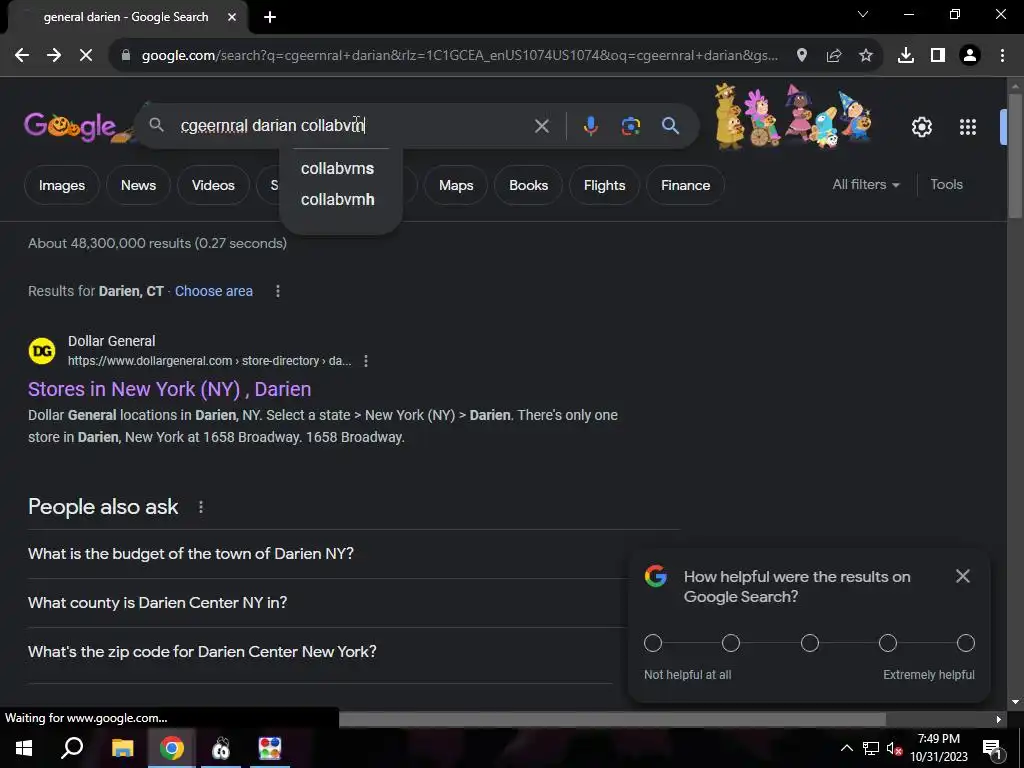The width and height of the screenshot is (1024, 768).
Task: Dismiss the Google Search feedback survey
Action: [963, 576]
